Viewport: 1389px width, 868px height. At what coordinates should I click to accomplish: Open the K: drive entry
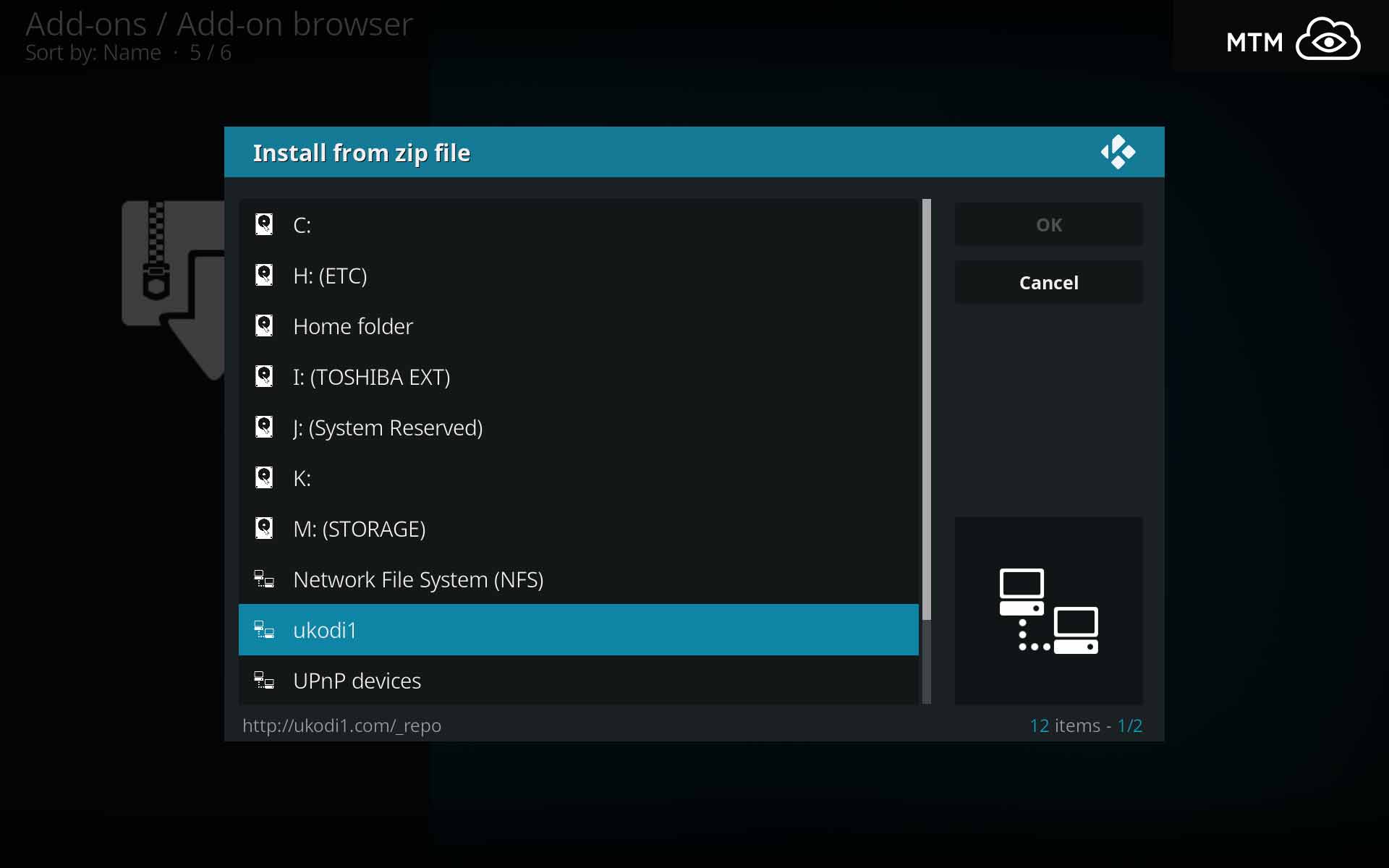tap(579, 477)
